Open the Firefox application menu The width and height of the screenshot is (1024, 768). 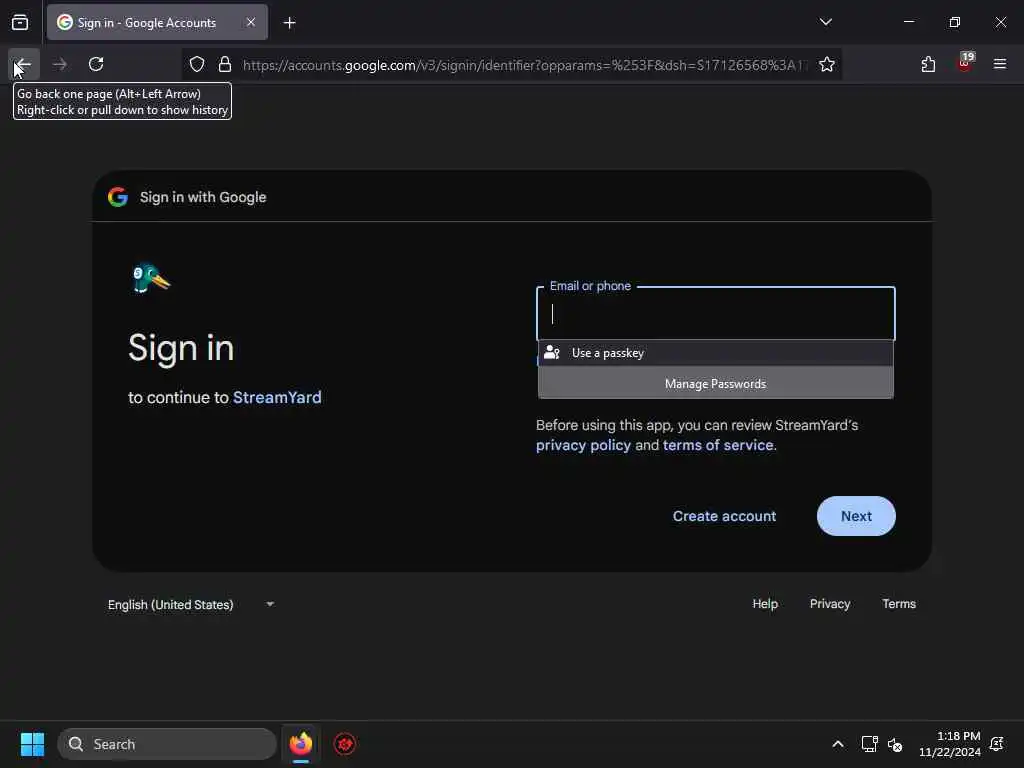click(x=1000, y=64)
